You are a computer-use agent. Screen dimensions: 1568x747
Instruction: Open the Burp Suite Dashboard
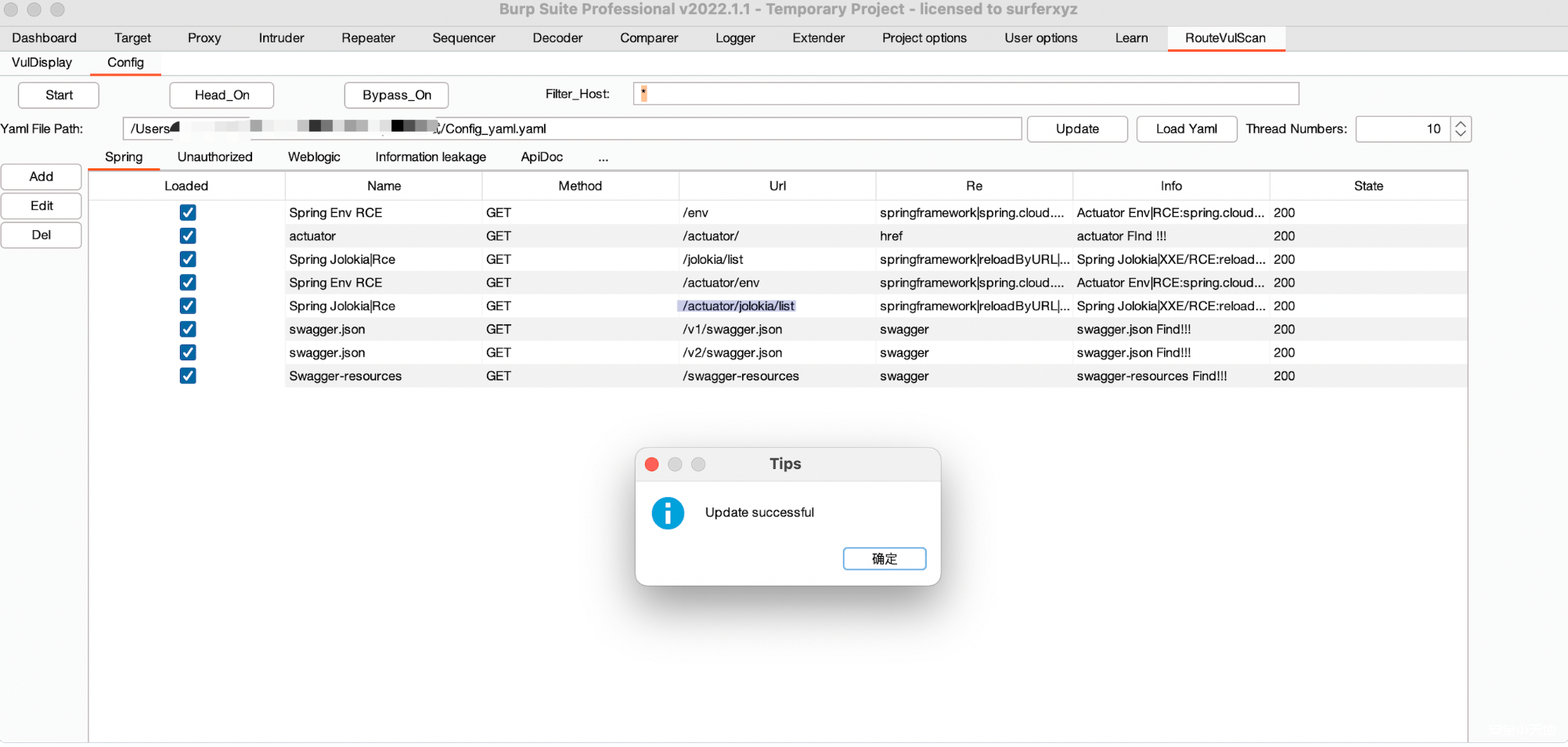pos(44,38)
